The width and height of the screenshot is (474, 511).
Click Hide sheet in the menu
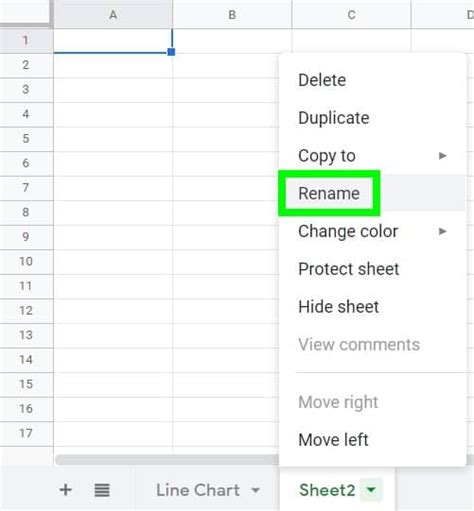click(x=338, y=307)
